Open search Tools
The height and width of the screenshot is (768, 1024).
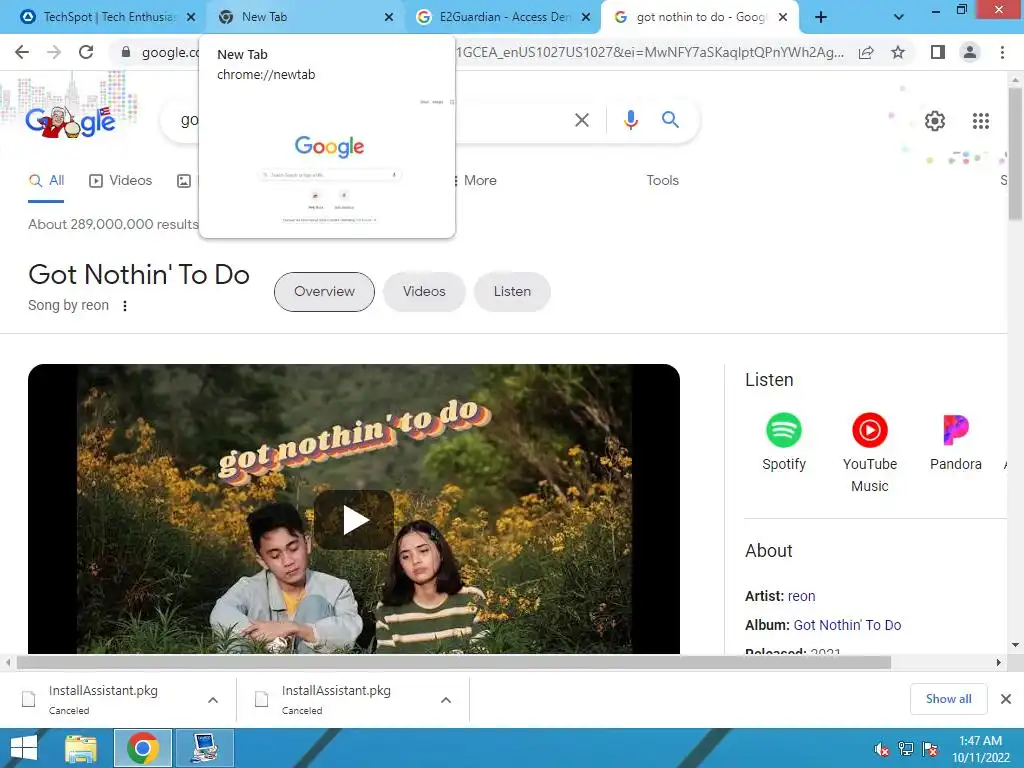(662, 180)
